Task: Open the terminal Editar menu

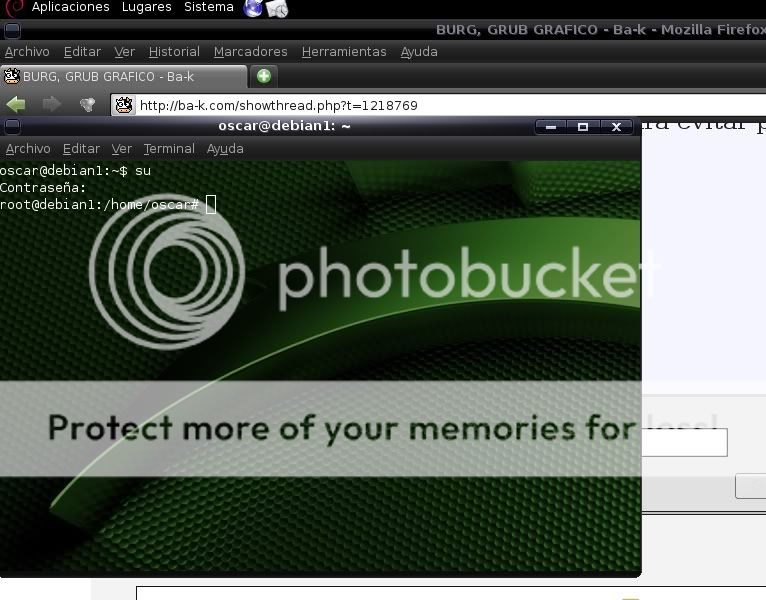Action: (81, 149)
